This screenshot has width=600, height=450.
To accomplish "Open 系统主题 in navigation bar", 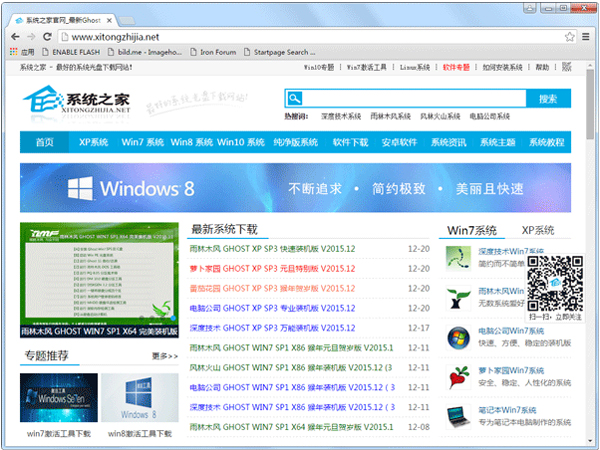I will point(497,142).
